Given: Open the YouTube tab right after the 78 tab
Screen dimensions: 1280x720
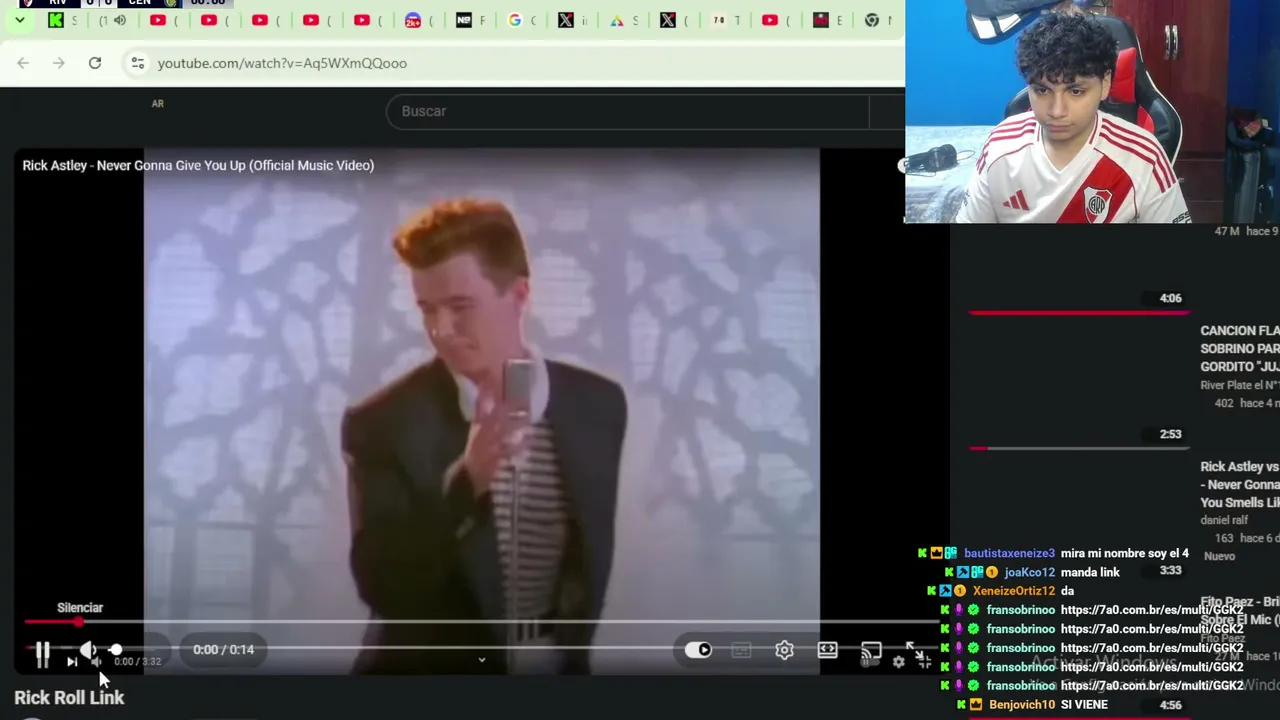Looking at the screenshot, I should (778, 20).
